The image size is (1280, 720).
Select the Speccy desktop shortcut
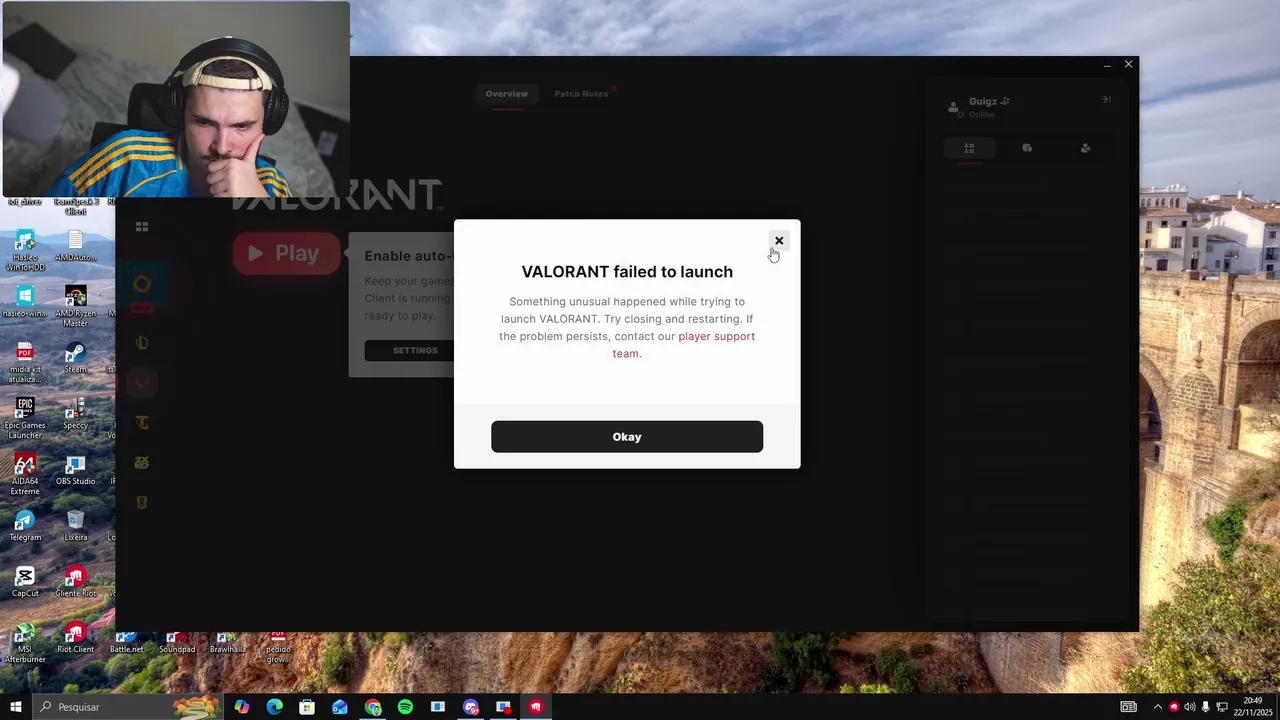click(x=75, y=414)
